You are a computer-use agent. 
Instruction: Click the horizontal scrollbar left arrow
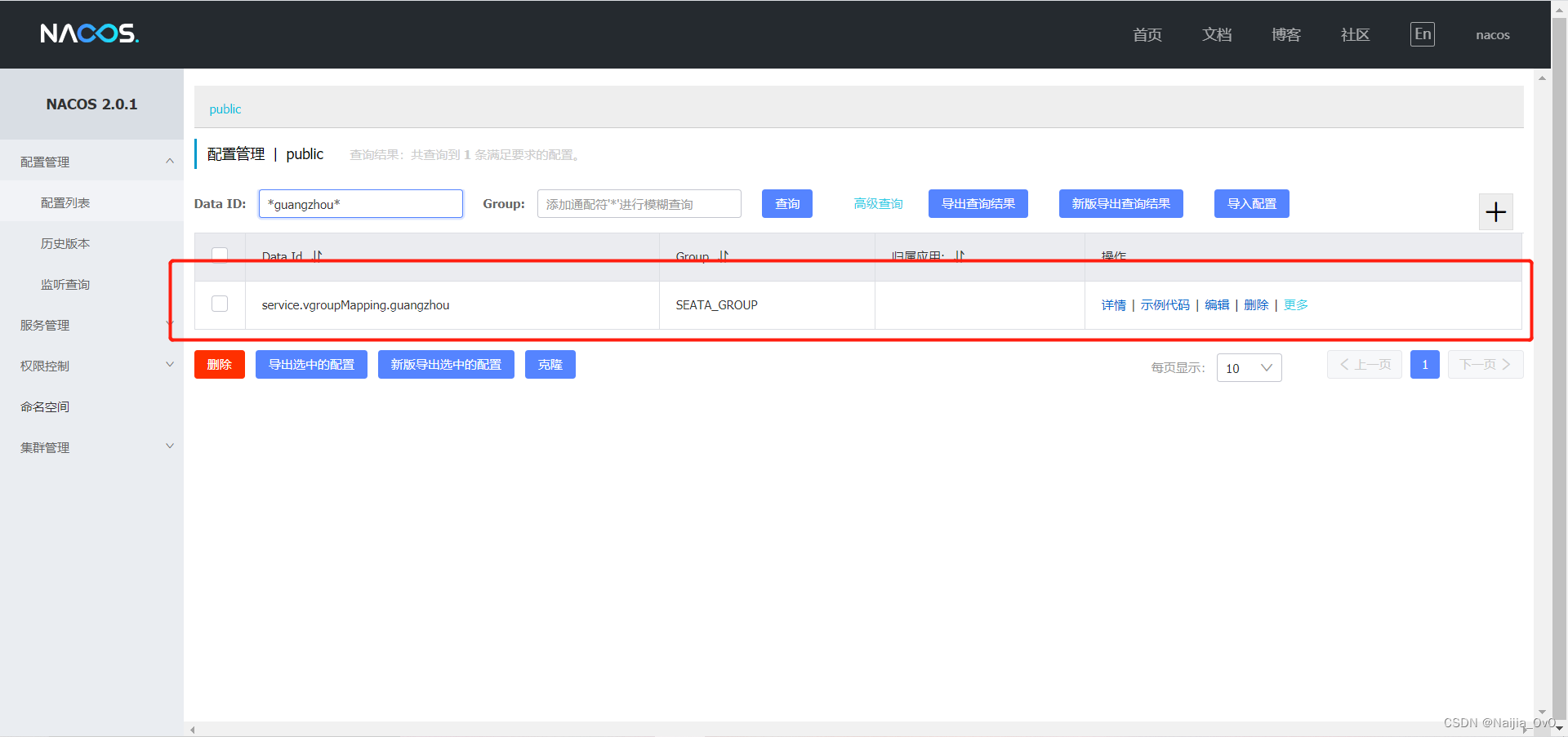click(x=193, y=730)
